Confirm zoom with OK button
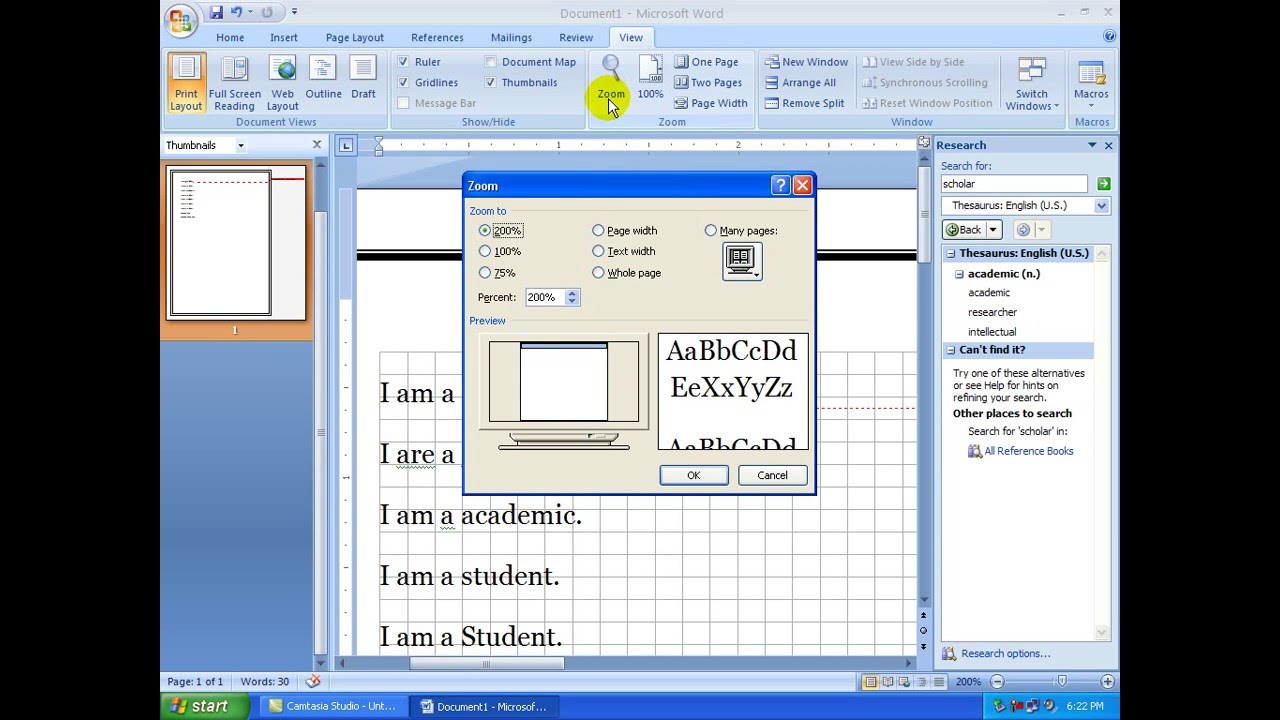The height and width of the screenshot is (720, 1280). point(694,476)
